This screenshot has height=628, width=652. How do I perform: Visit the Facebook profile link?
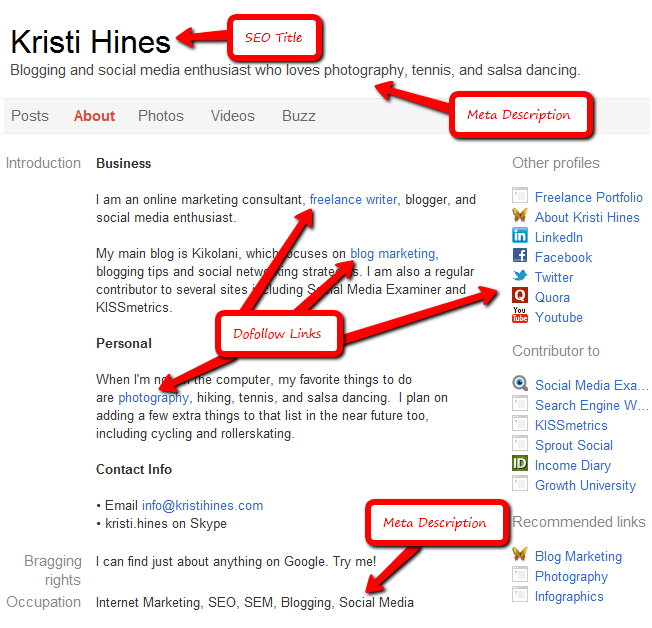coord(563,257)
